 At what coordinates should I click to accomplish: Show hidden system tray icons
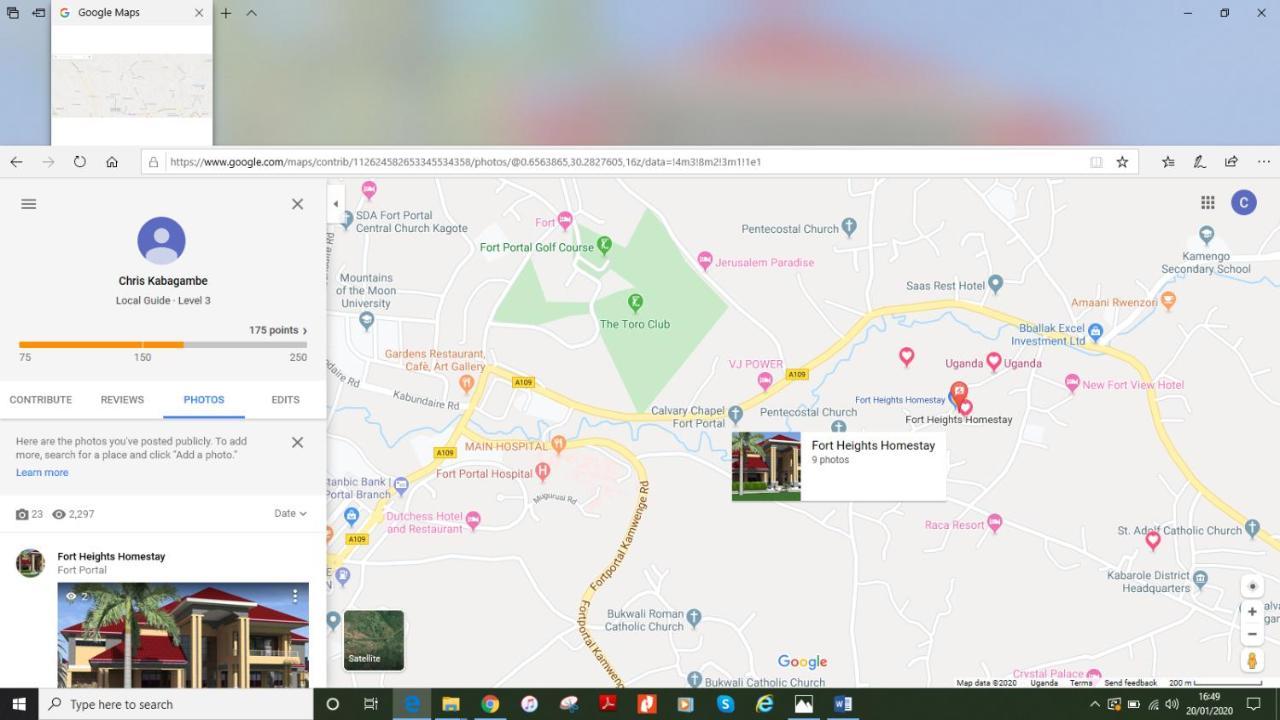click(1094, 704)
